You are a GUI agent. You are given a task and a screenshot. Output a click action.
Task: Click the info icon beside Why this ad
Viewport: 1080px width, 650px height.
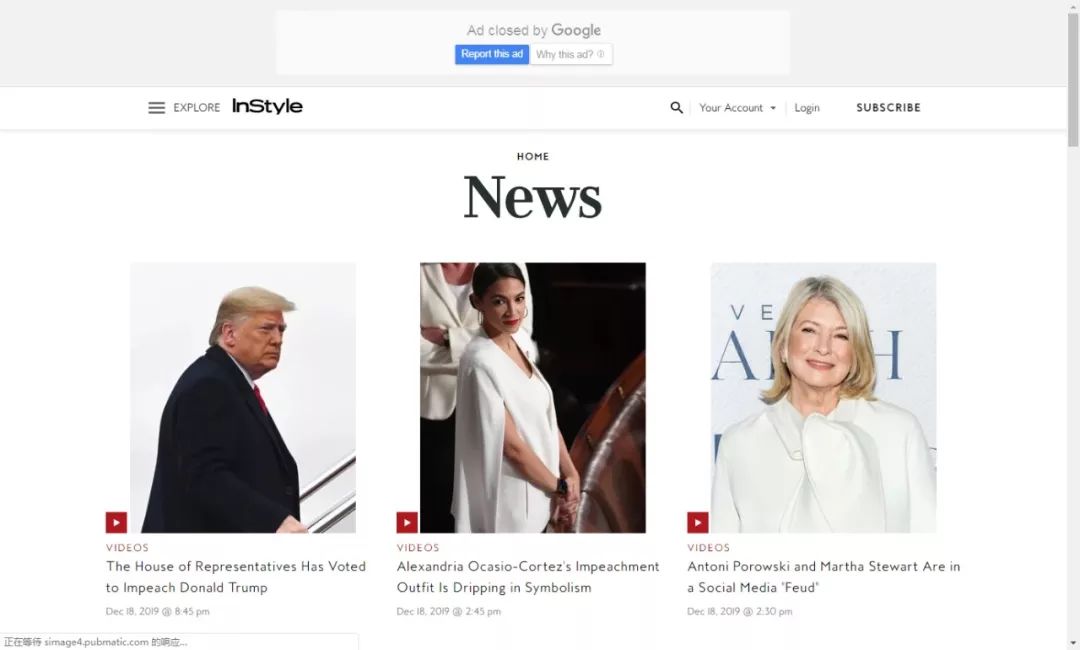tap(601, 54)
